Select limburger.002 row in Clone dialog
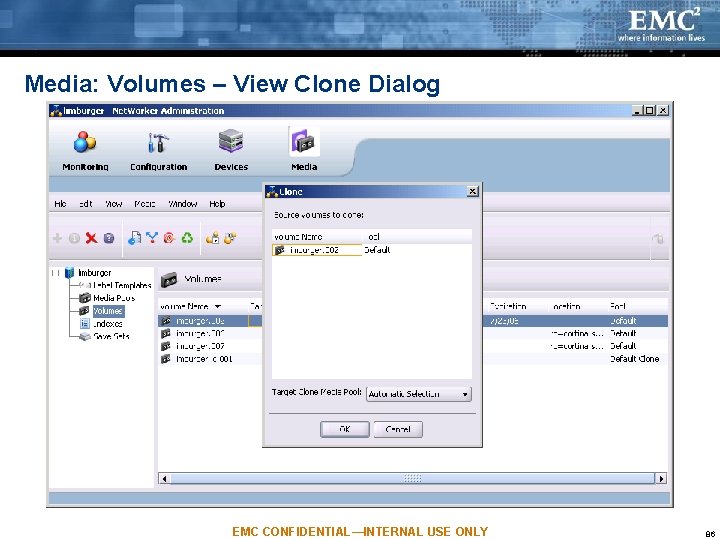Screen dimensions: 720x540 [372, 250]
